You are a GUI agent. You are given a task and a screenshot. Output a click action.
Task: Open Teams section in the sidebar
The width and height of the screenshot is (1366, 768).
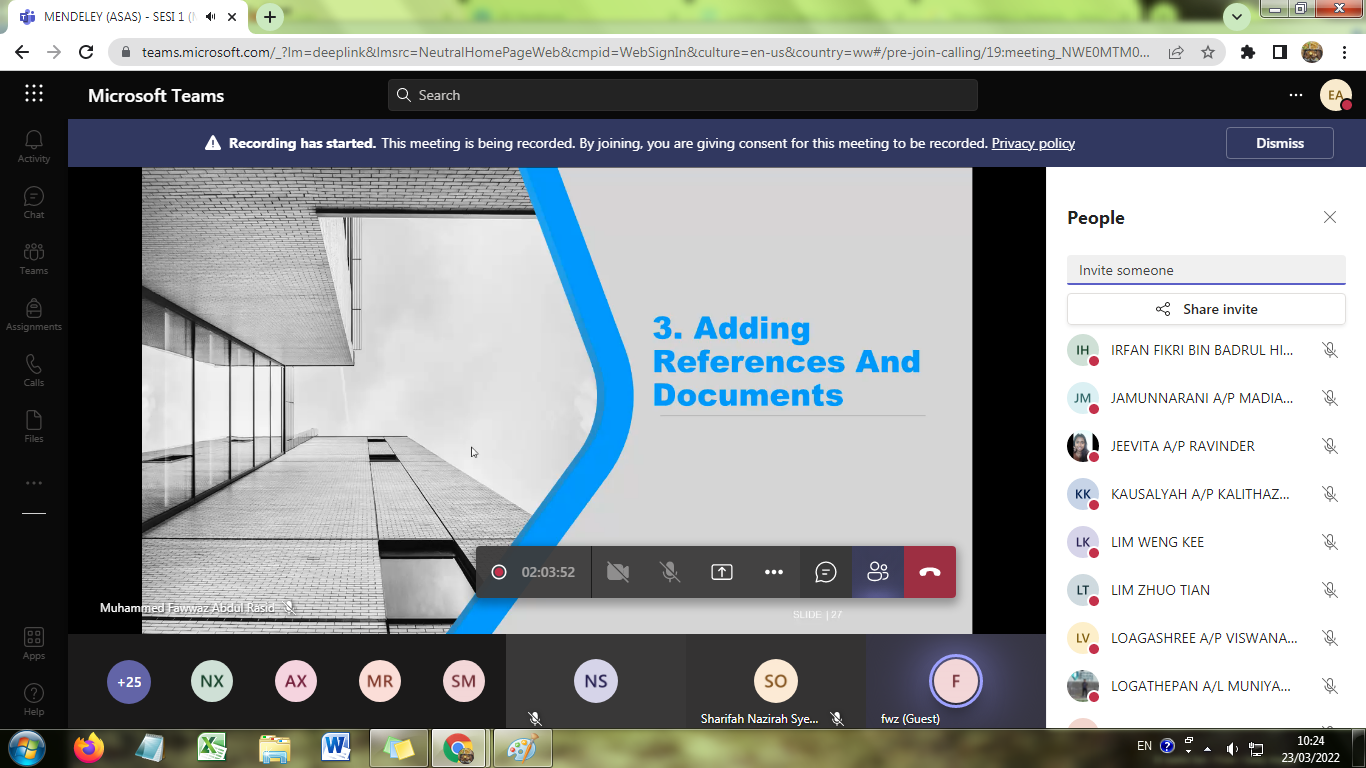(x=34, y=259)
